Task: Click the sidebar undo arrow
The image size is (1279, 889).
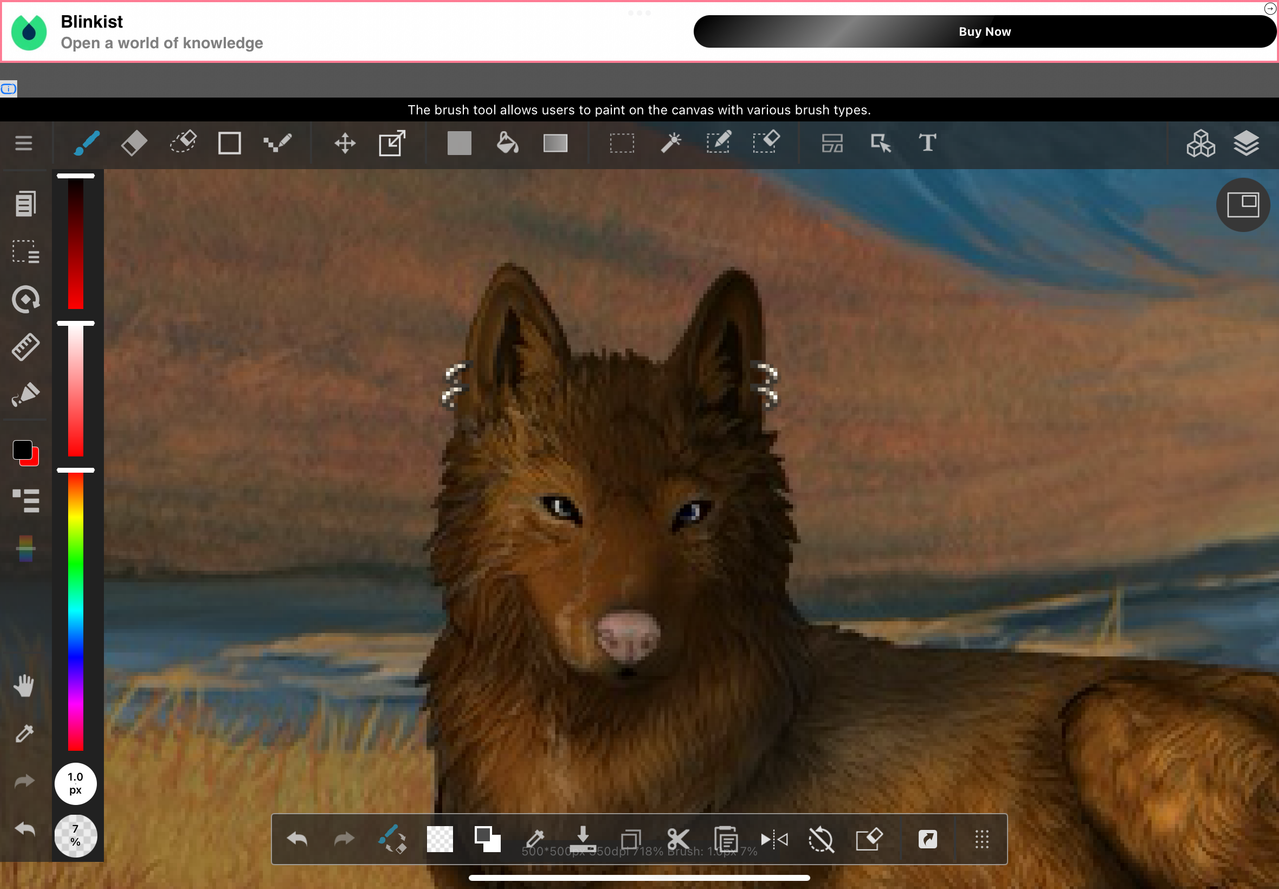Action: (24, 829)
